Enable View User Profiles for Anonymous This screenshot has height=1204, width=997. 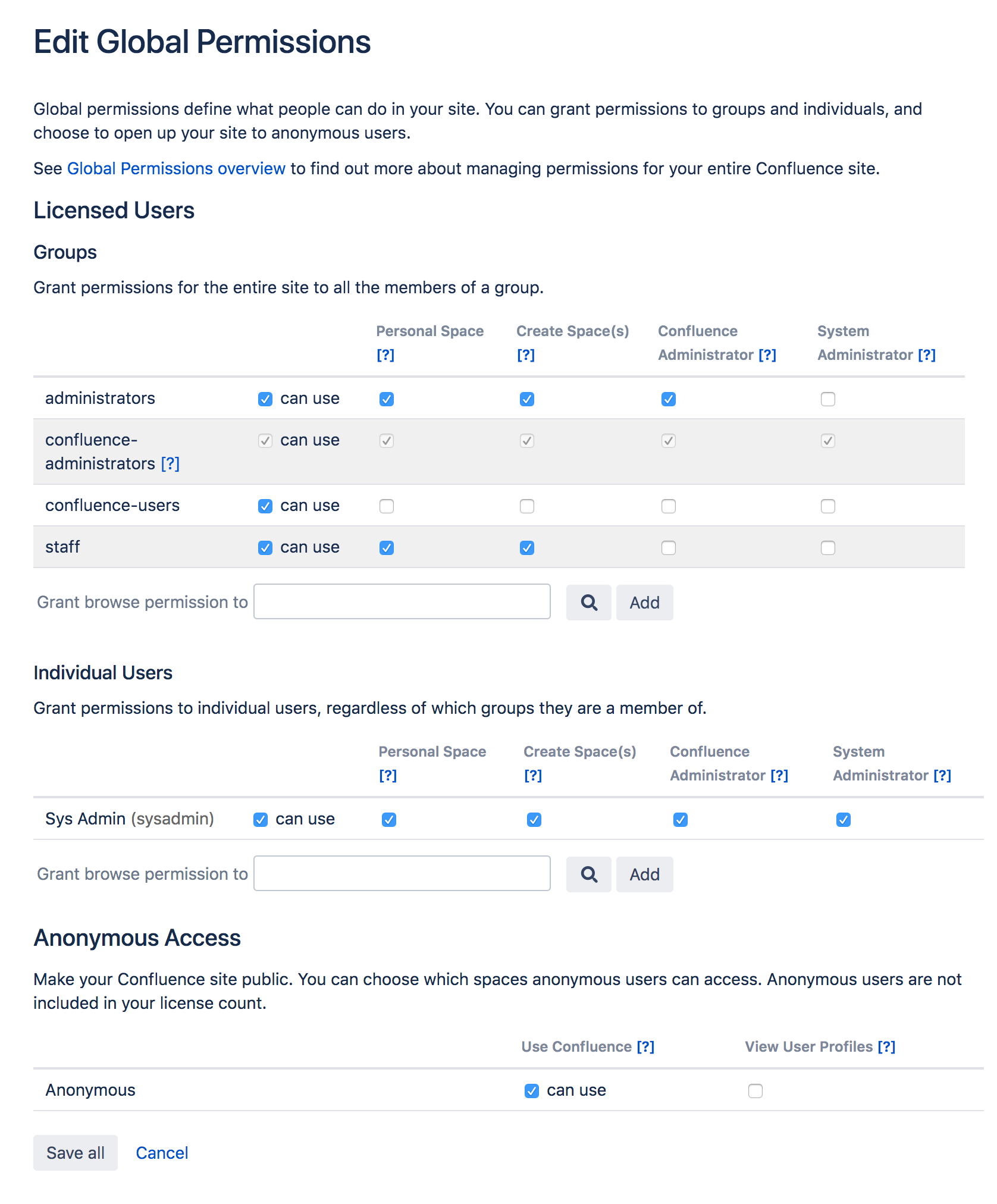pyautogui.click(x=755, y=1091)
